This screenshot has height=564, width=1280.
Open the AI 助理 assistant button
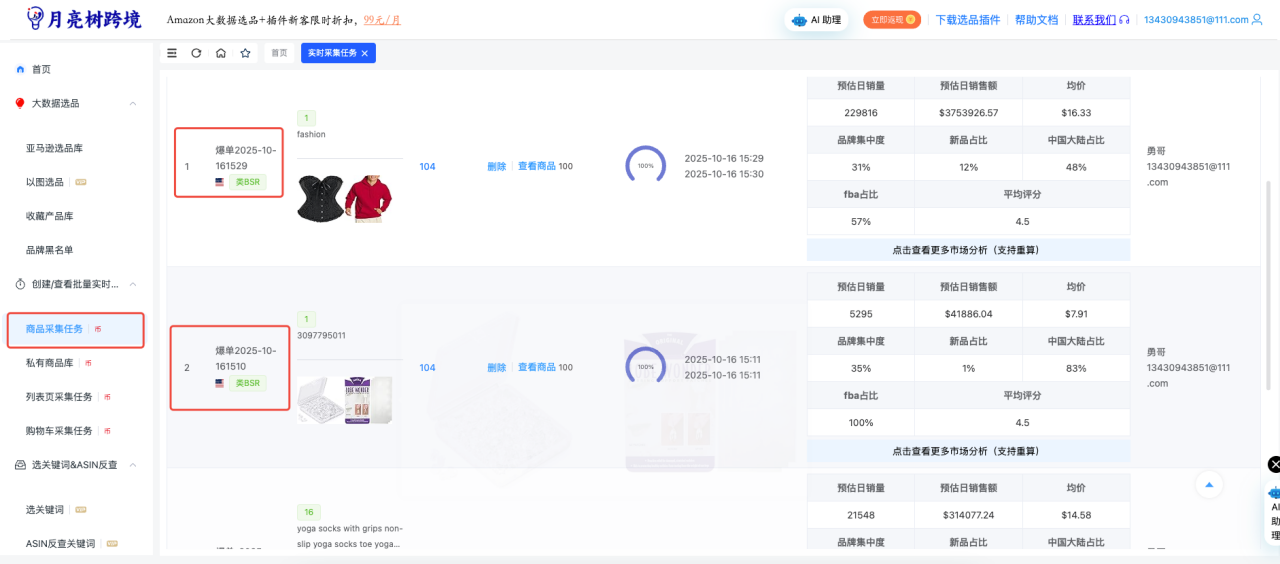tap(816, 20)
